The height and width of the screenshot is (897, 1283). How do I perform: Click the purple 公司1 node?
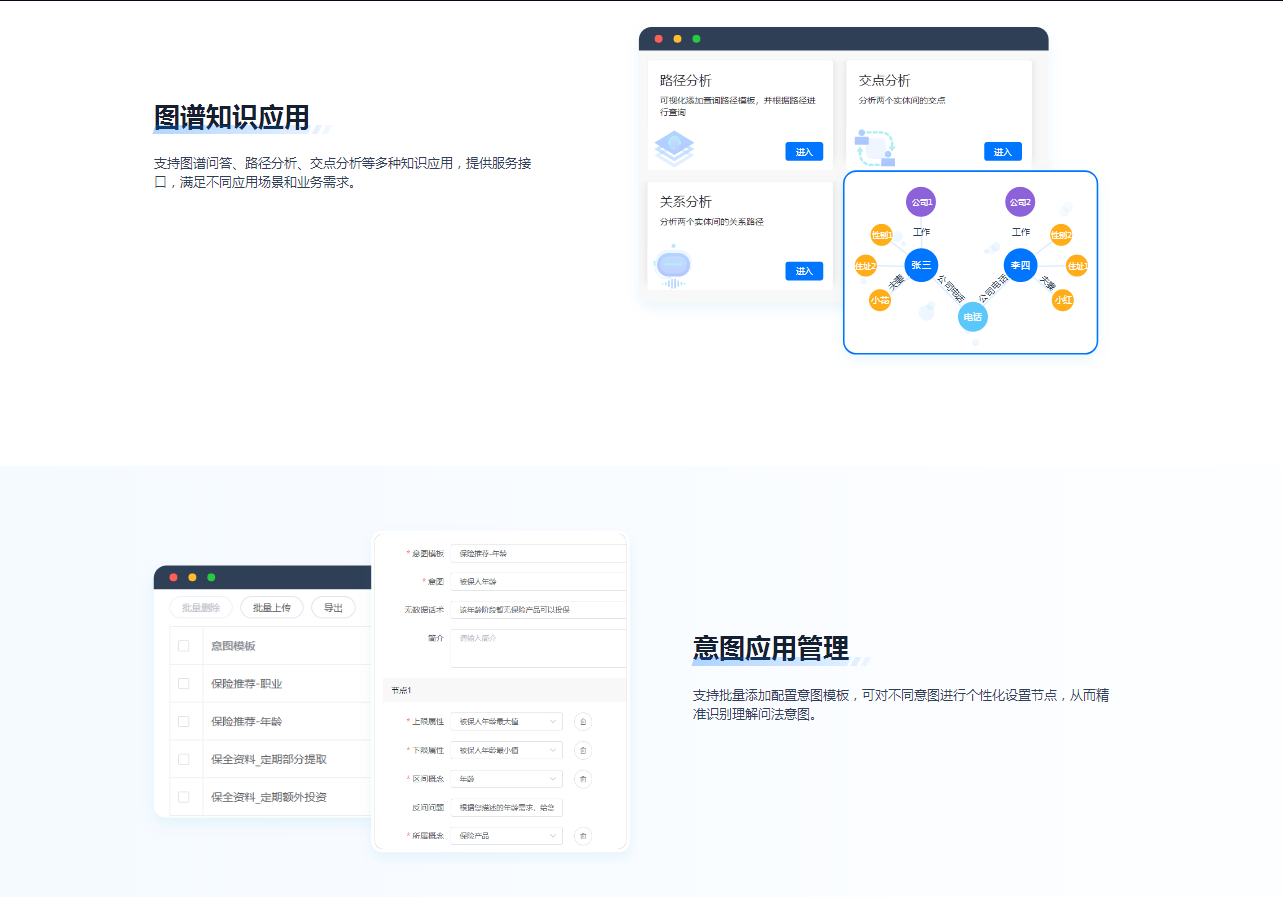[x=921, y=202]
